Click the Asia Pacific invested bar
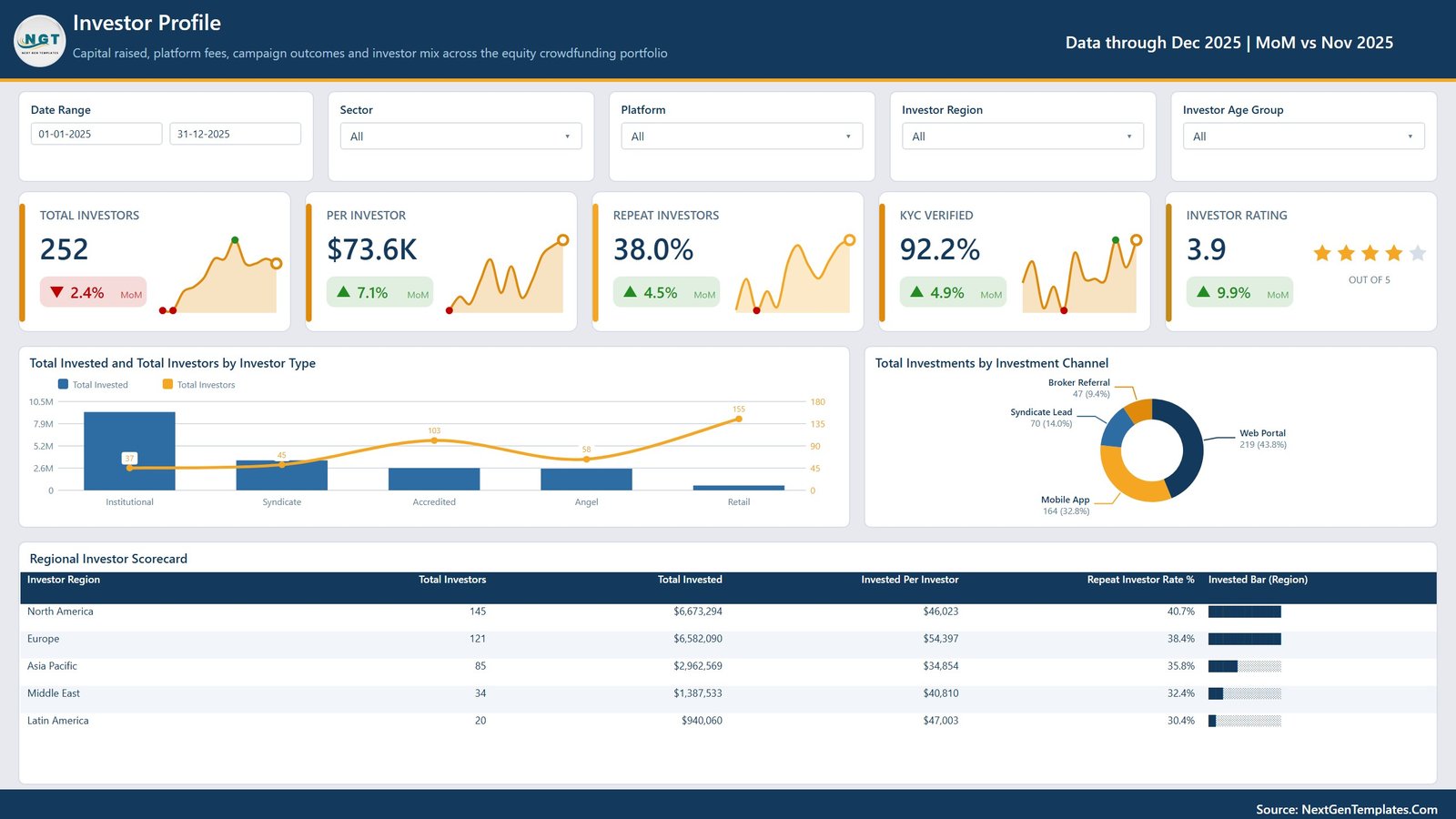 (x=1245, y=666)
